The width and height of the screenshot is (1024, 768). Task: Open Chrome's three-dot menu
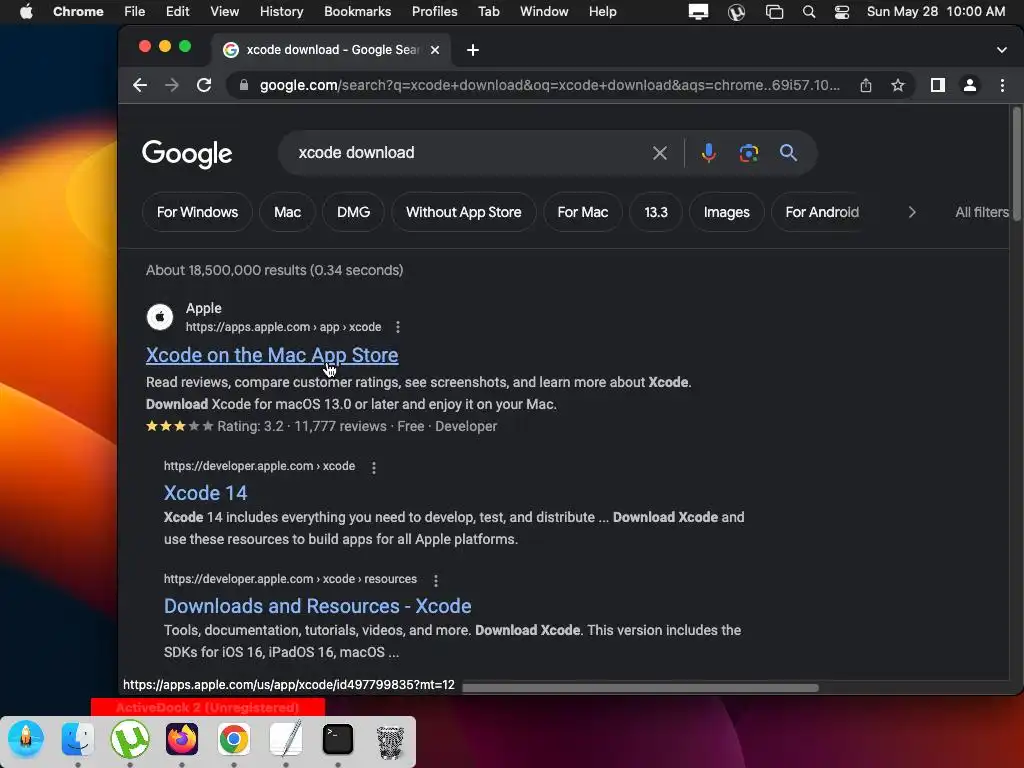1002,85
